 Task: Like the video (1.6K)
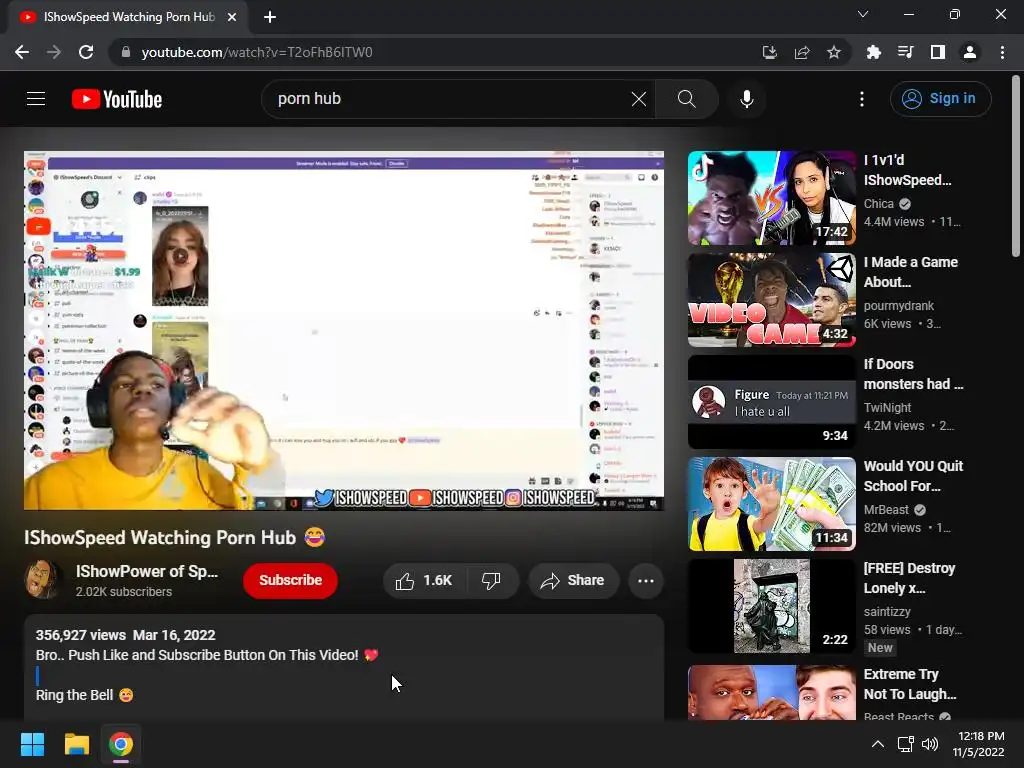[x=423, y=581]
